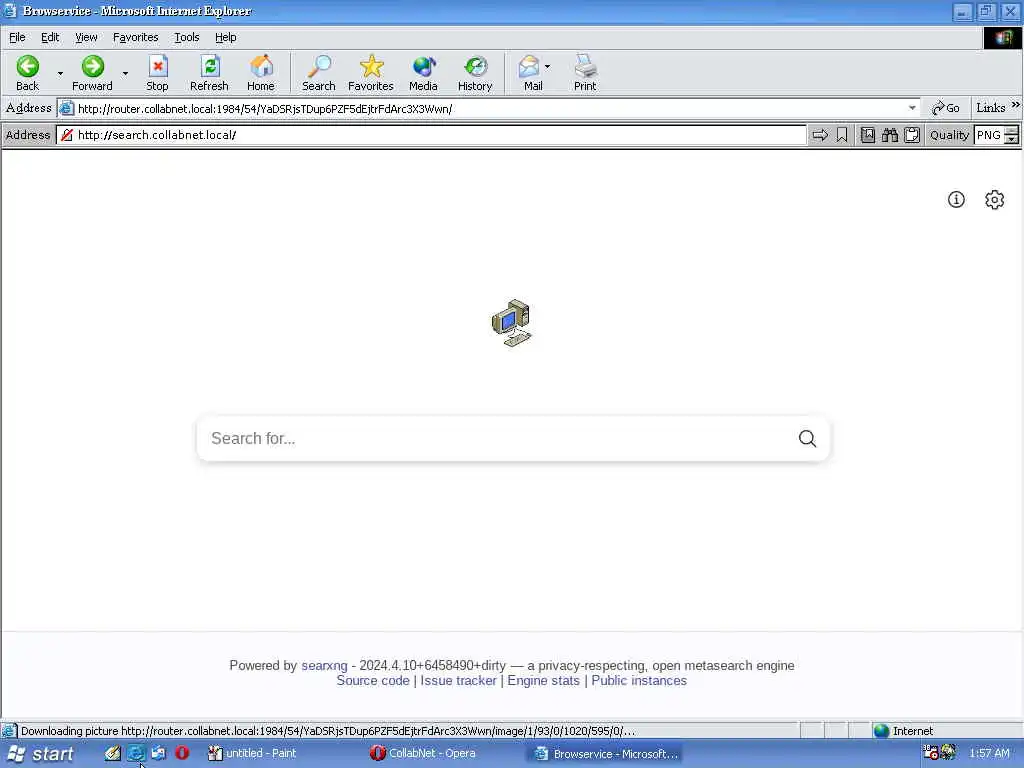Click first quick launch pencil icon
The width and height of the screenshot is (1024, 768).
[x=112, y=753]
